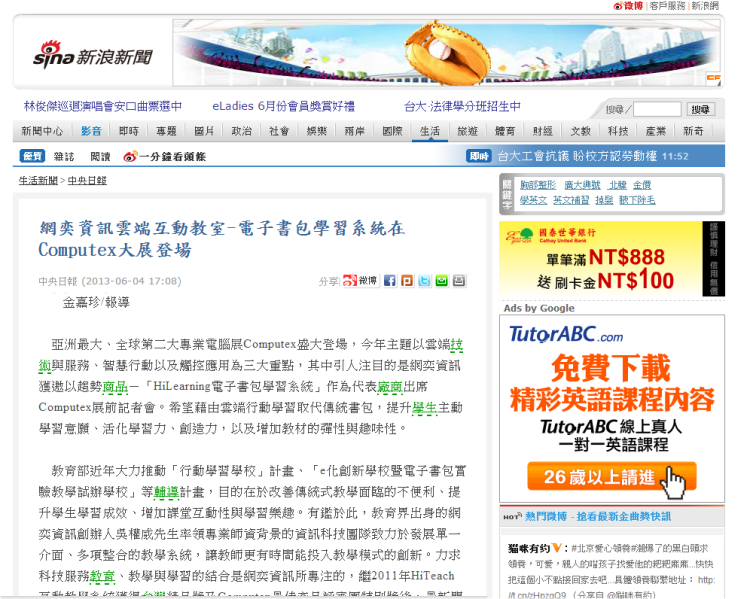Open 旅遊 navigation tab
Image resolution: width=750 pixels, height=599 pixels.
(x=467, y=131)
